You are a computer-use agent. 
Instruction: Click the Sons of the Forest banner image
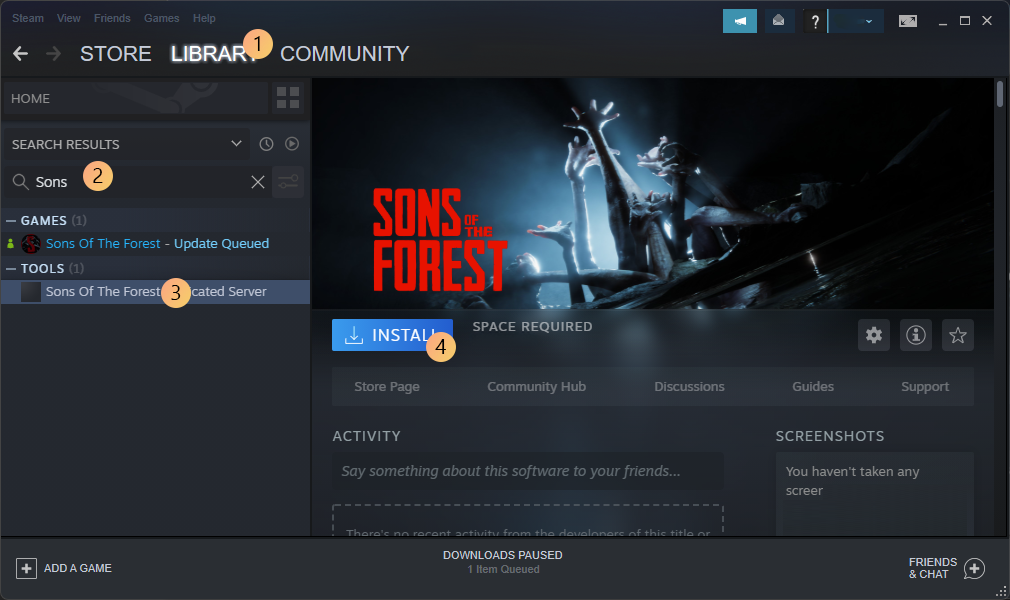tap(653, 193)
